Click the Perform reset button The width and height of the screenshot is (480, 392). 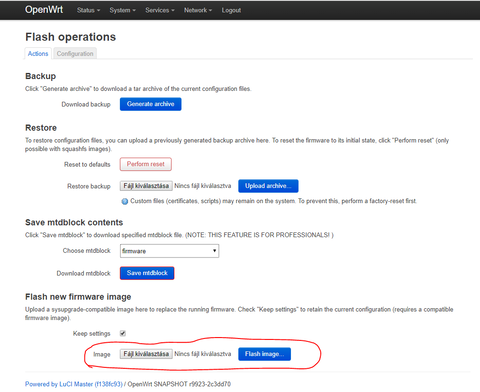(x=146, y=164)
